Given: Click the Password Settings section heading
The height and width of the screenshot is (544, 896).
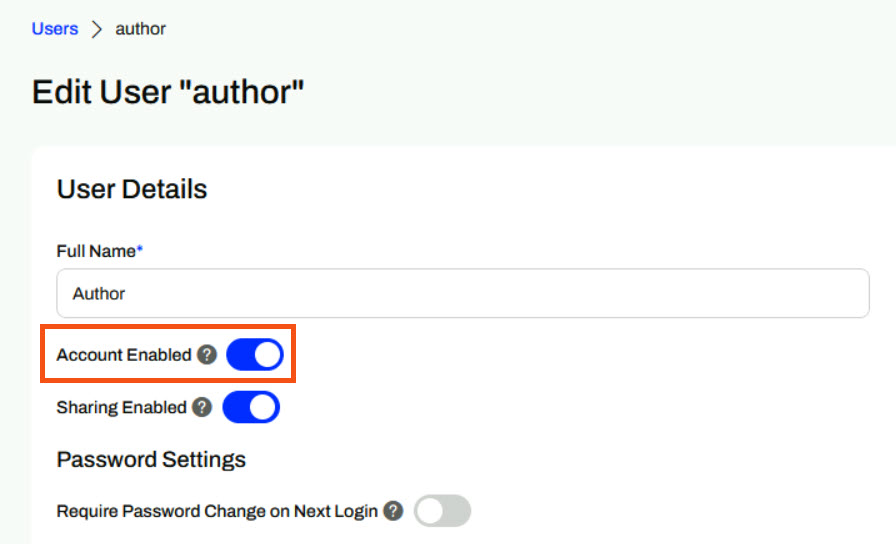Looking at the screenshot, I should [151, 459].
